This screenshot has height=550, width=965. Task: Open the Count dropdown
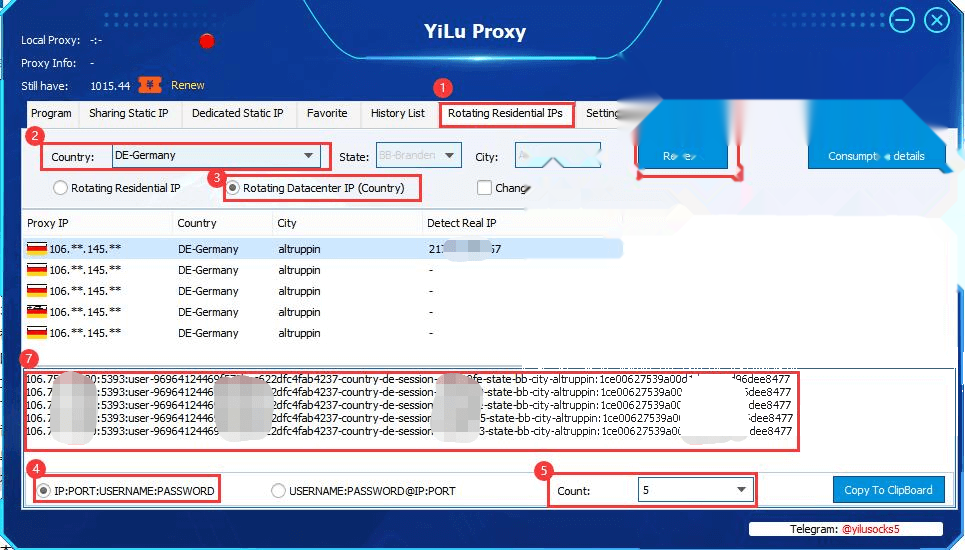(x=695, y=490)
